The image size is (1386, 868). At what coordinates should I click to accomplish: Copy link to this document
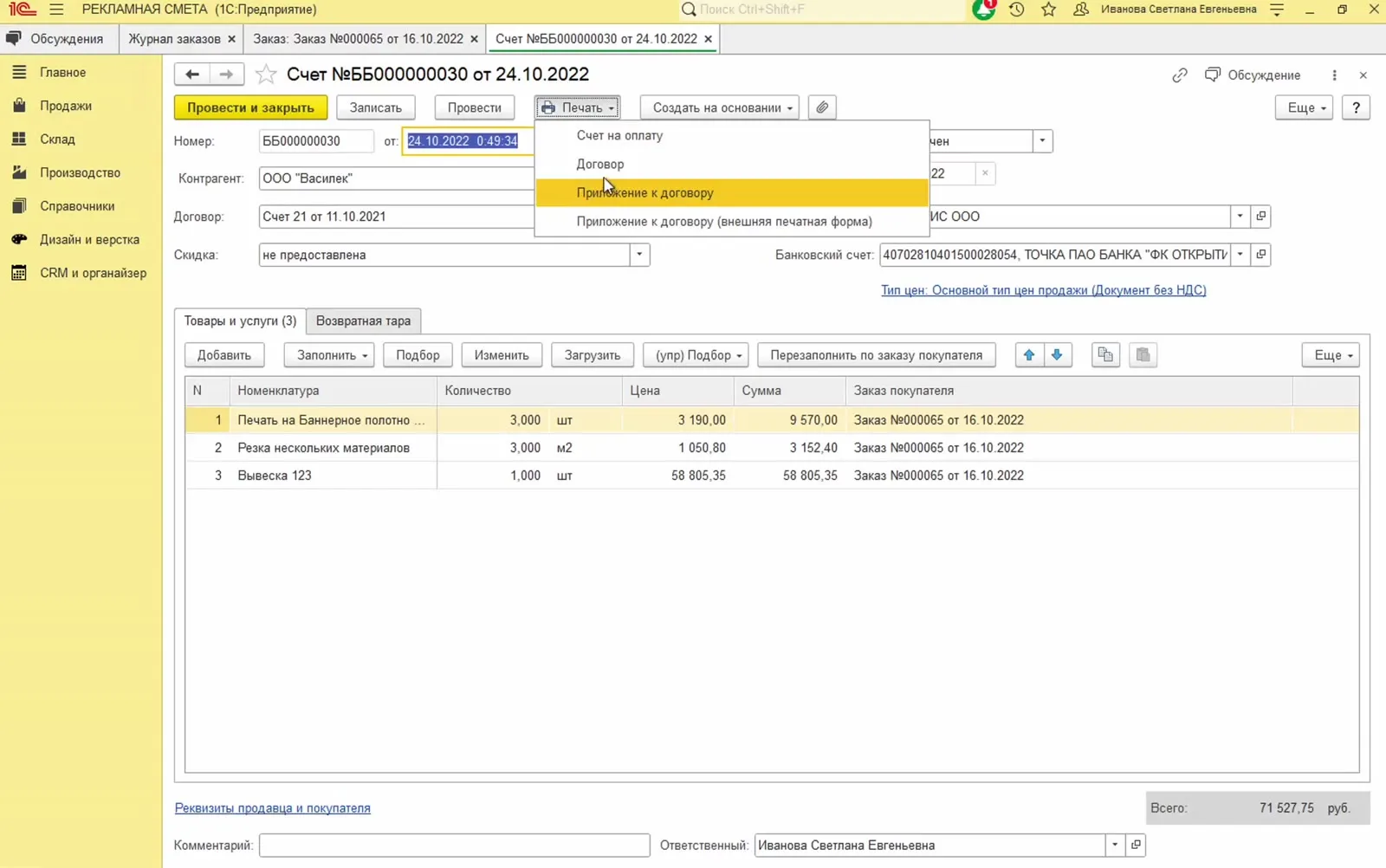[1180, 75]
